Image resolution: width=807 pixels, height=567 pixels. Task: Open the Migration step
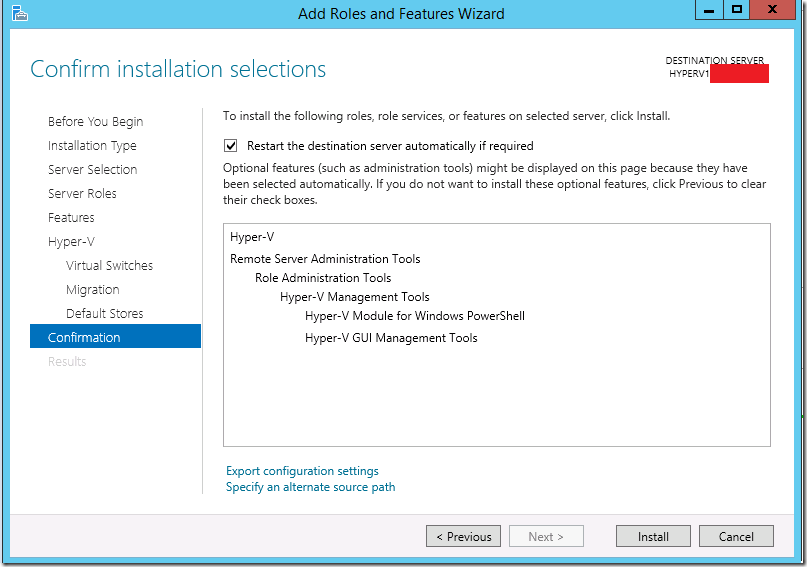pyautogui.click(x=93, y=290)
